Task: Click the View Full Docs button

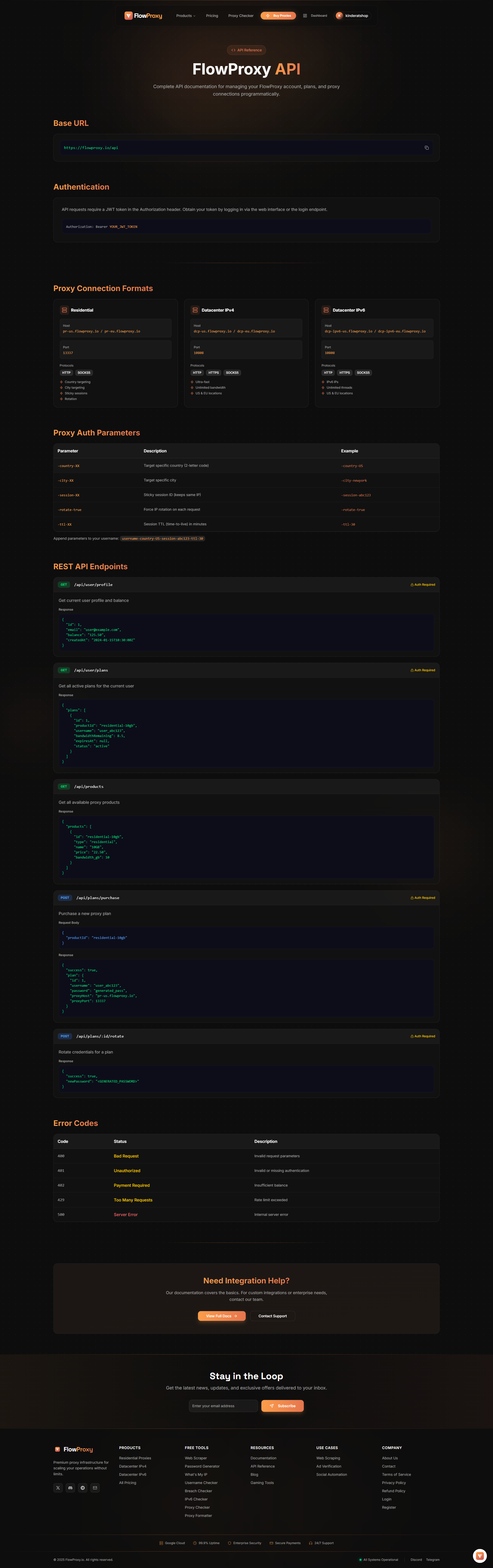Action: pyautogui.click(x=222, y=1316)
